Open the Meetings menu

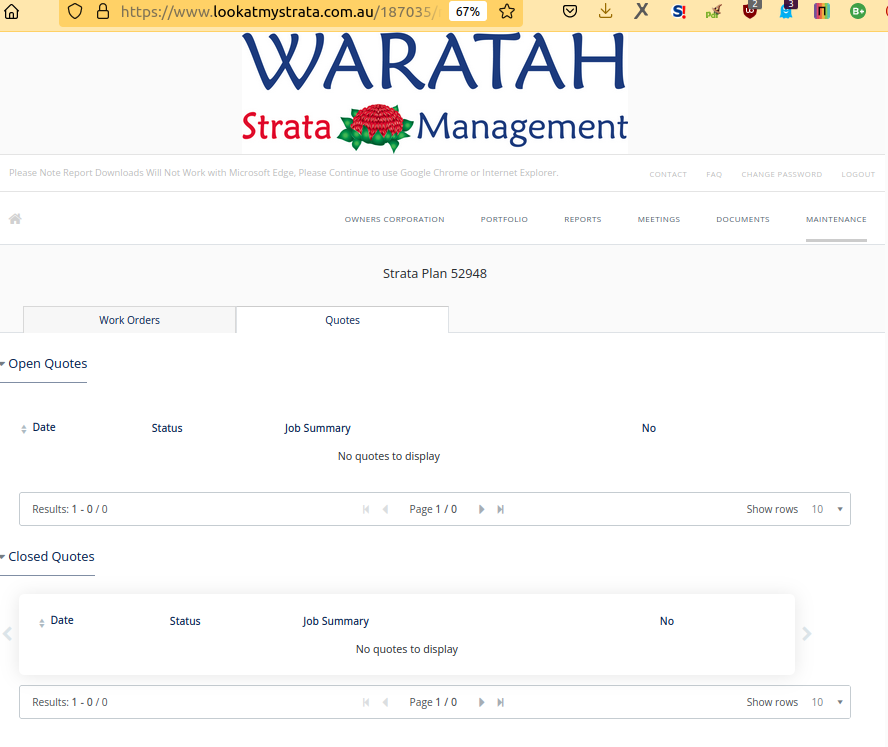[x=659, y=219]
